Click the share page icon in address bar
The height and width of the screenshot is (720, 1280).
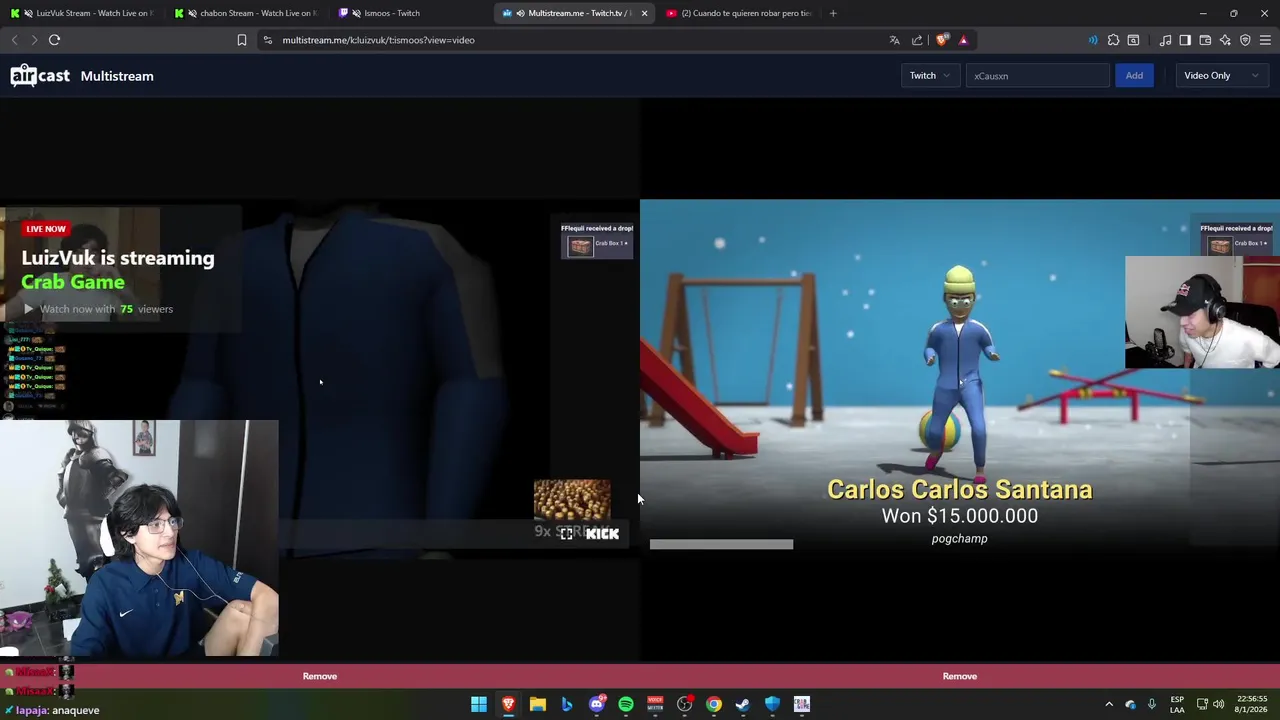click(917, 40)
